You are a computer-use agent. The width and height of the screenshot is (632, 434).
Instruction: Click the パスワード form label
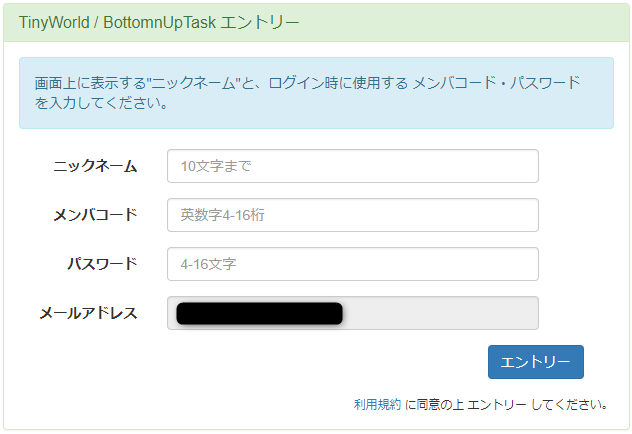point(102,264)
